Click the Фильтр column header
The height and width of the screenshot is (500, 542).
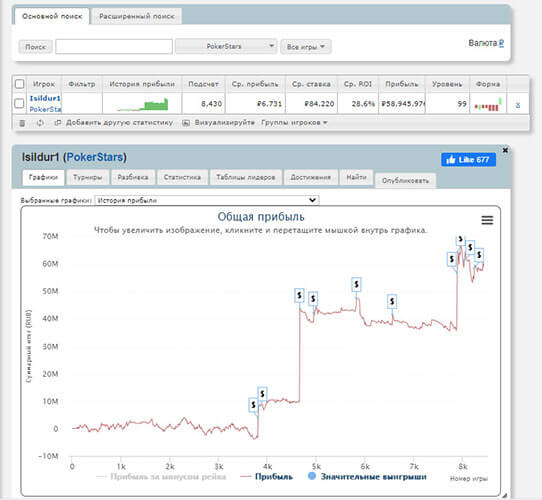(x=82, y=84)
